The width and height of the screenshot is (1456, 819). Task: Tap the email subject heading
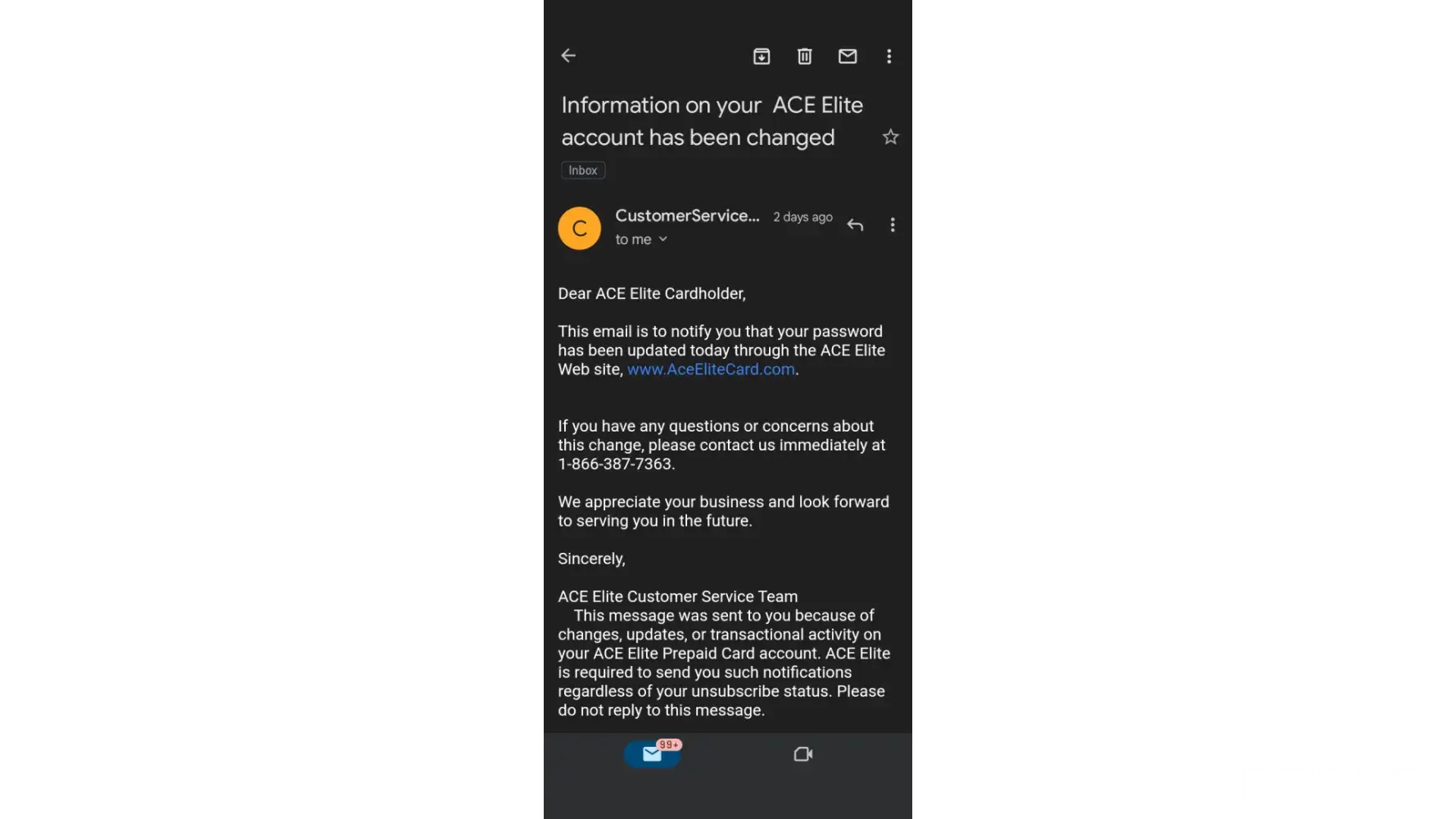pos(712,121)
